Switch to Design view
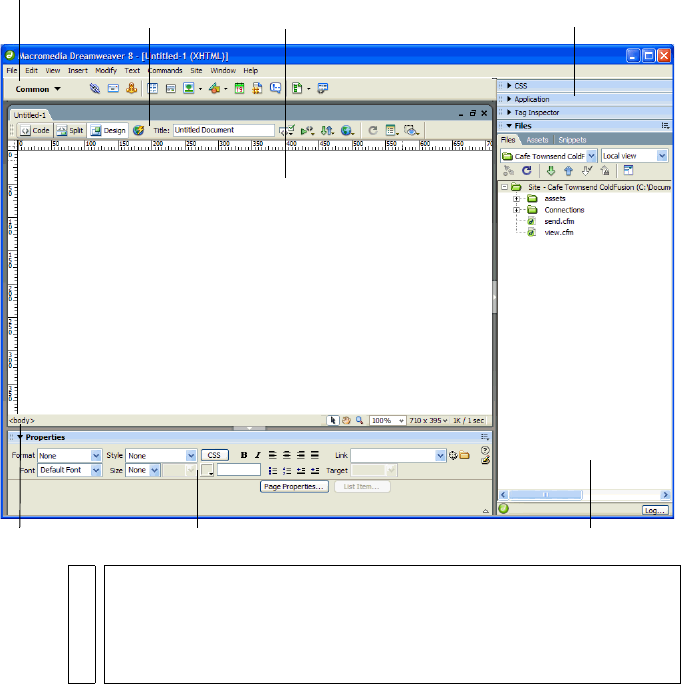The height and width of the screenshot is (684, 681). coord(108,130)
